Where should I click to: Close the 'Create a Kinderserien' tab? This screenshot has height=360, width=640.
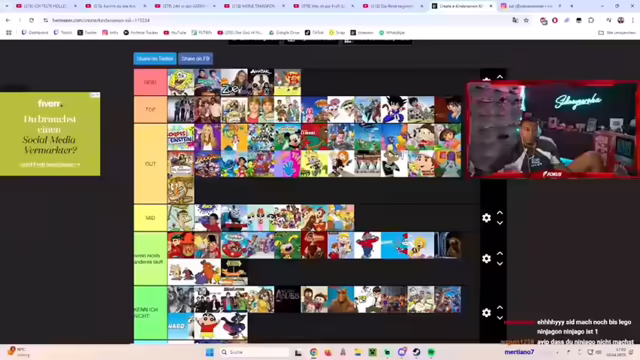tap(491, 6)
